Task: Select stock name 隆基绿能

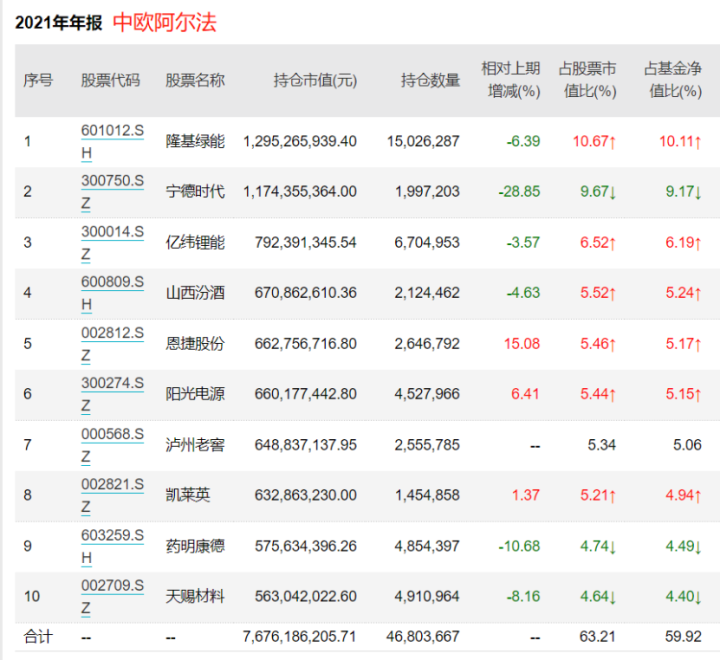Action: tap(195, 141)
